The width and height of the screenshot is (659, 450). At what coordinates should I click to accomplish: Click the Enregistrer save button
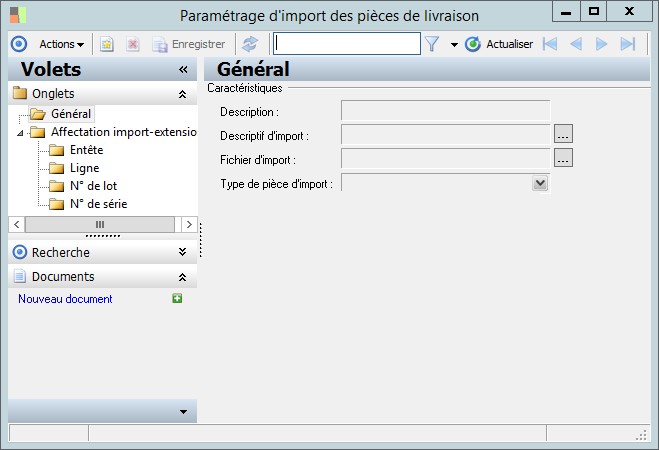188,44
